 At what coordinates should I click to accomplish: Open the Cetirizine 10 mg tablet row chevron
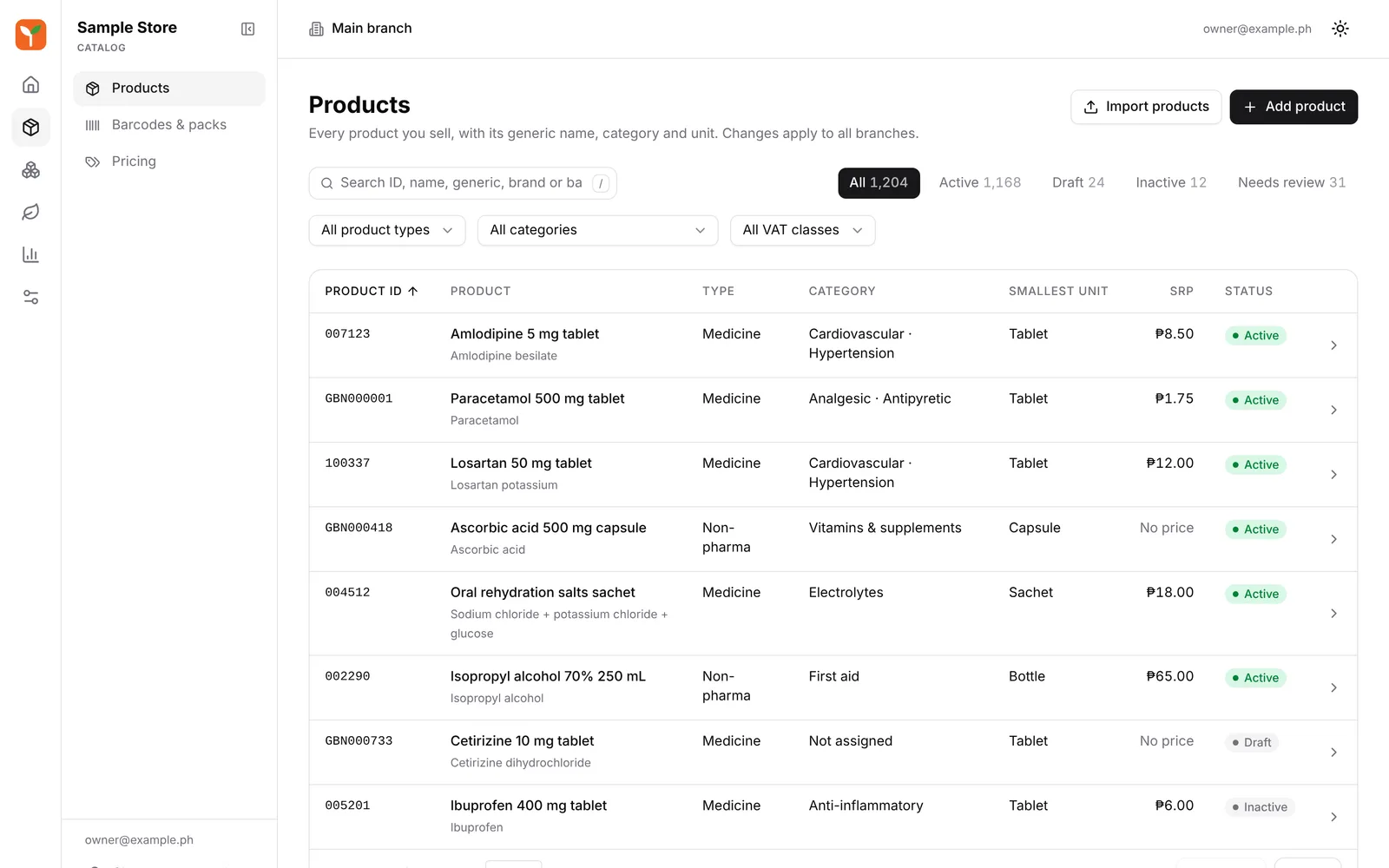point(1333,753)
